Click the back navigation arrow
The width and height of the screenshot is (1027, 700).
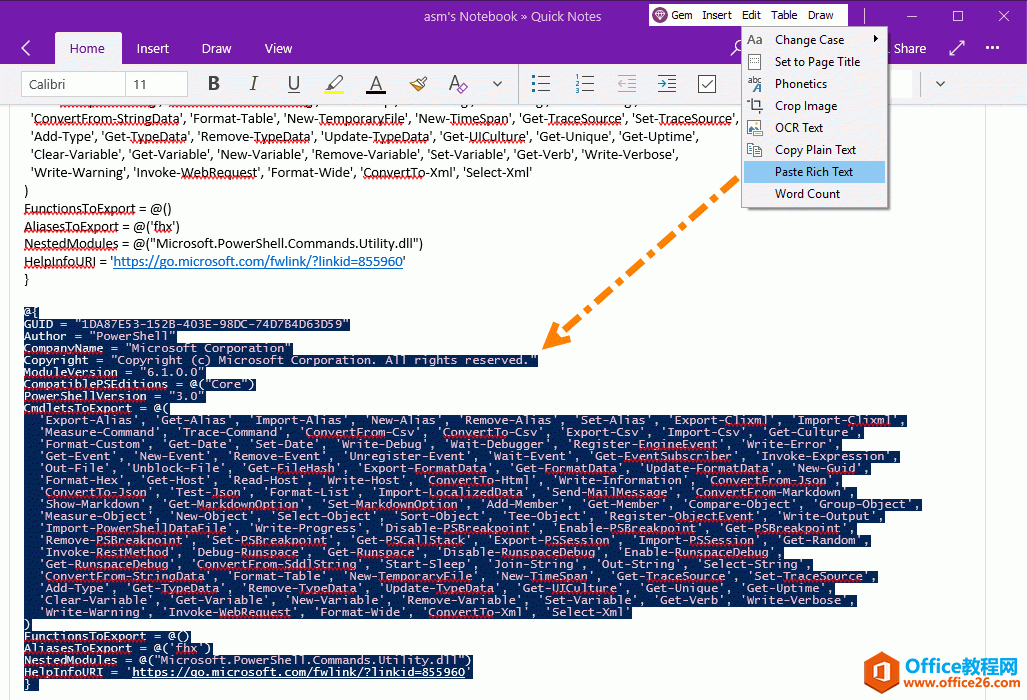coord(26,48)
